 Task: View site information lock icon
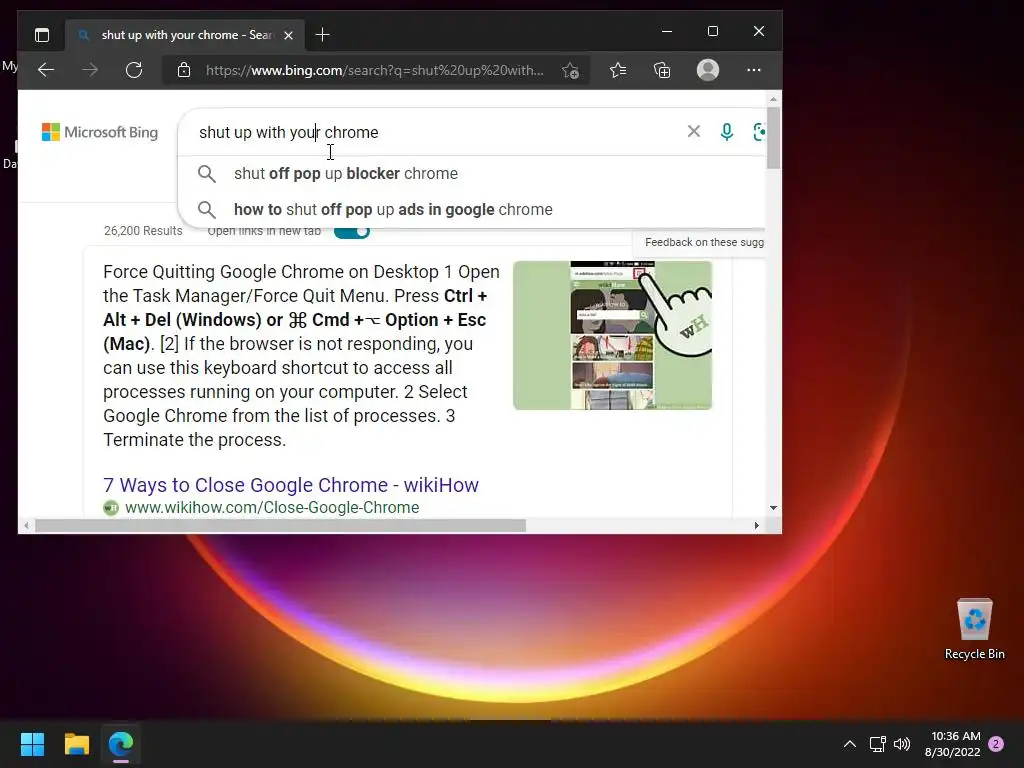pyautogui.click(x=184, y=70)
